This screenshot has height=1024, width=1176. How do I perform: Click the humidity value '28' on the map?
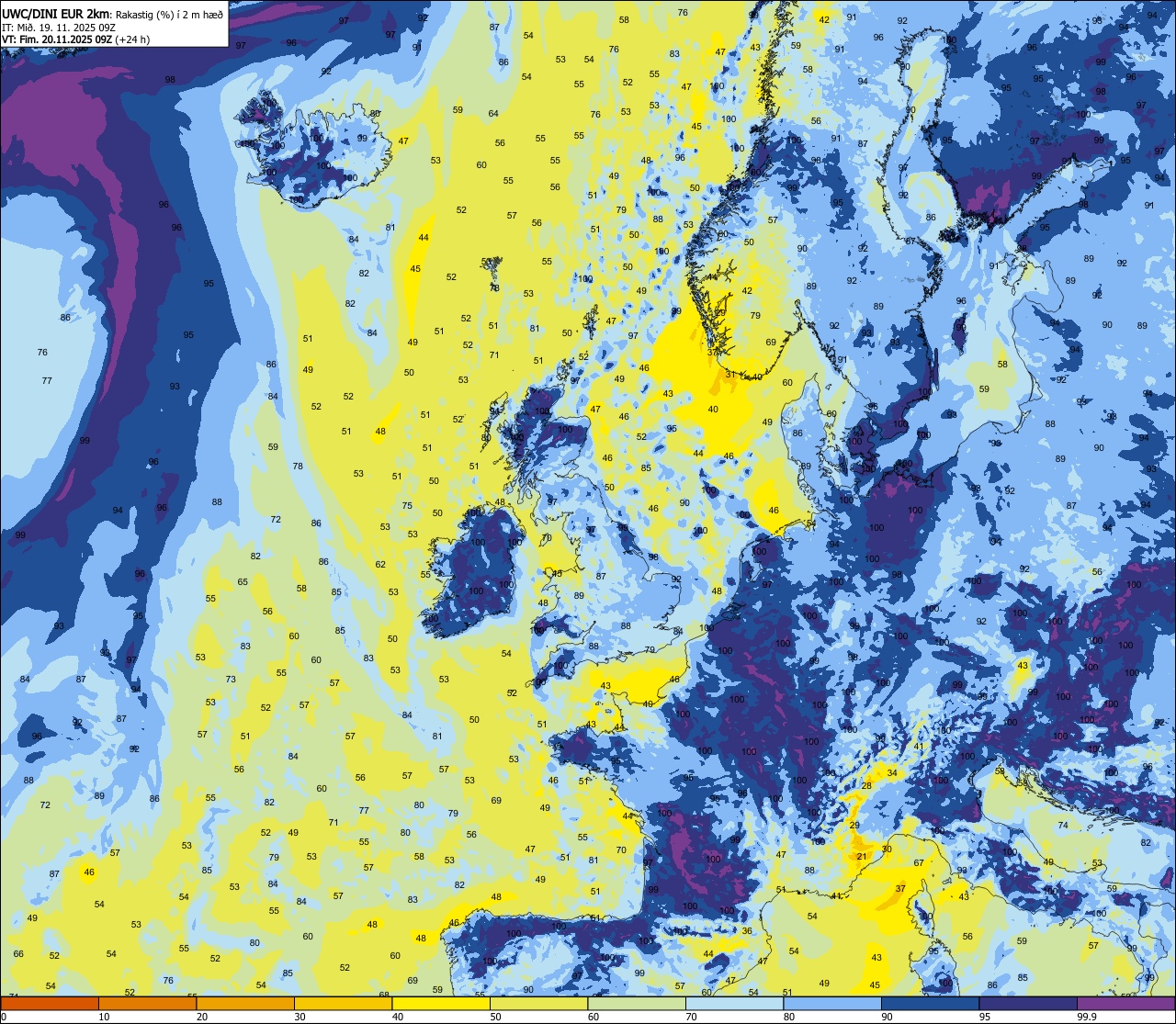[866, 785]
